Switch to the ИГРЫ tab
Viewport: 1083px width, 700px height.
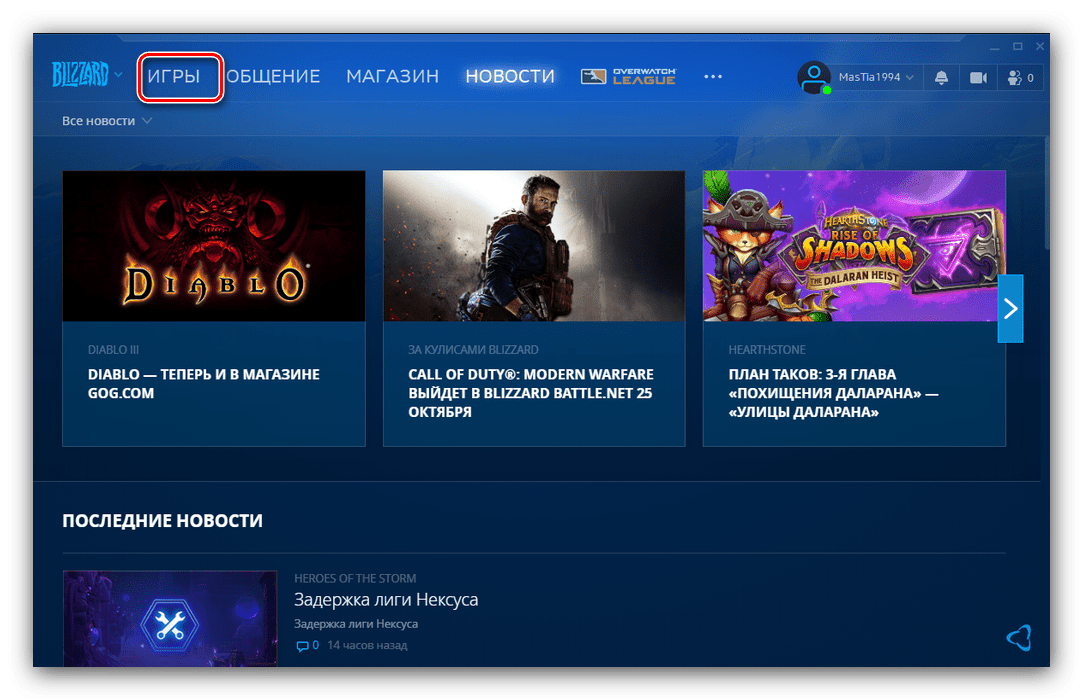tap(174, 76)
